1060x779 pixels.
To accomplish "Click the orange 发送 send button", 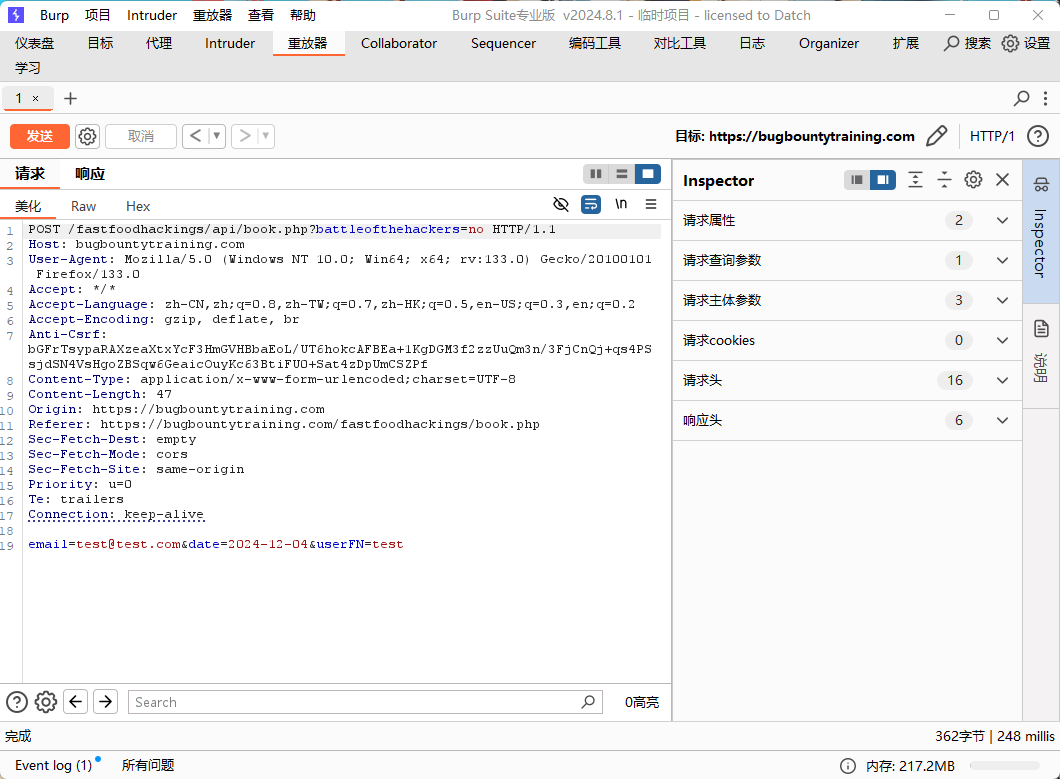I will click(x=40, y=136).
